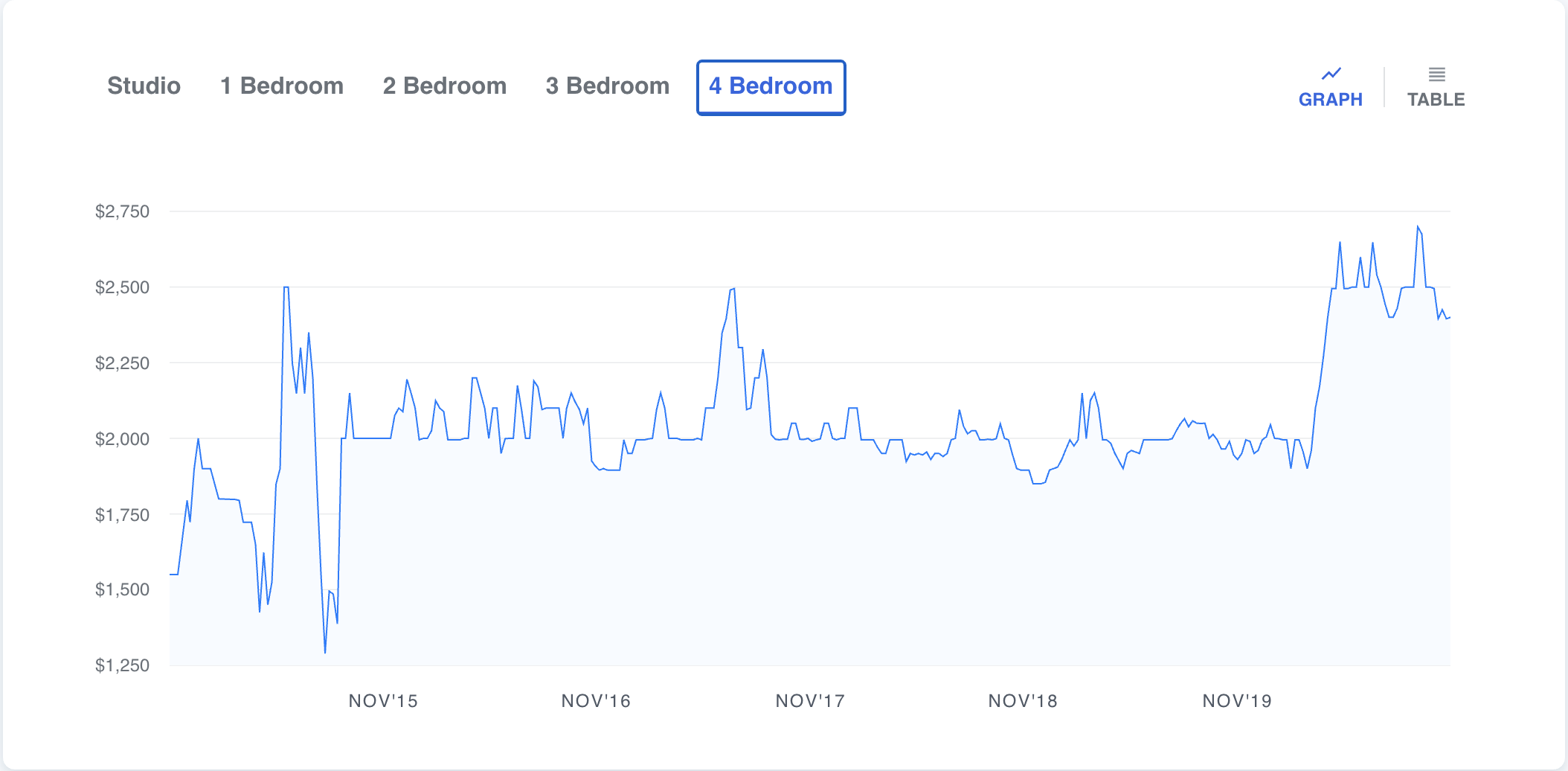This screenshot has width=1568, height=771.
Task: Switch to TABLE view via its label
Action: (1436, 100)
